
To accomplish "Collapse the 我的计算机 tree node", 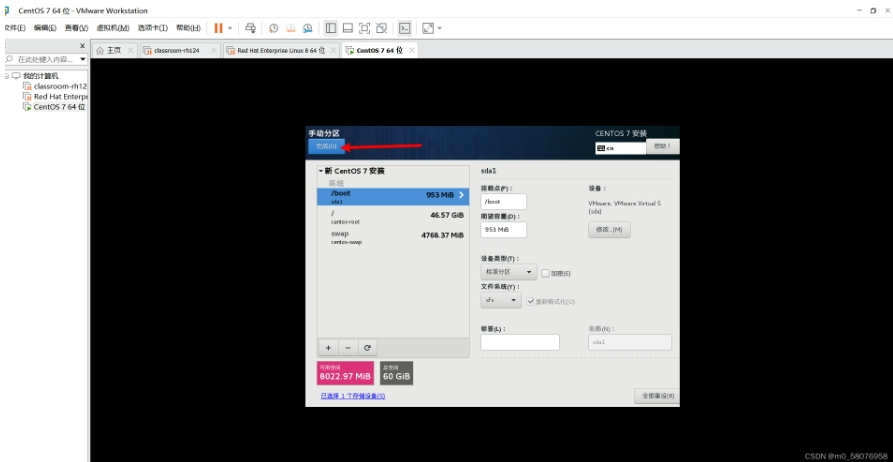I will (6, 76).
